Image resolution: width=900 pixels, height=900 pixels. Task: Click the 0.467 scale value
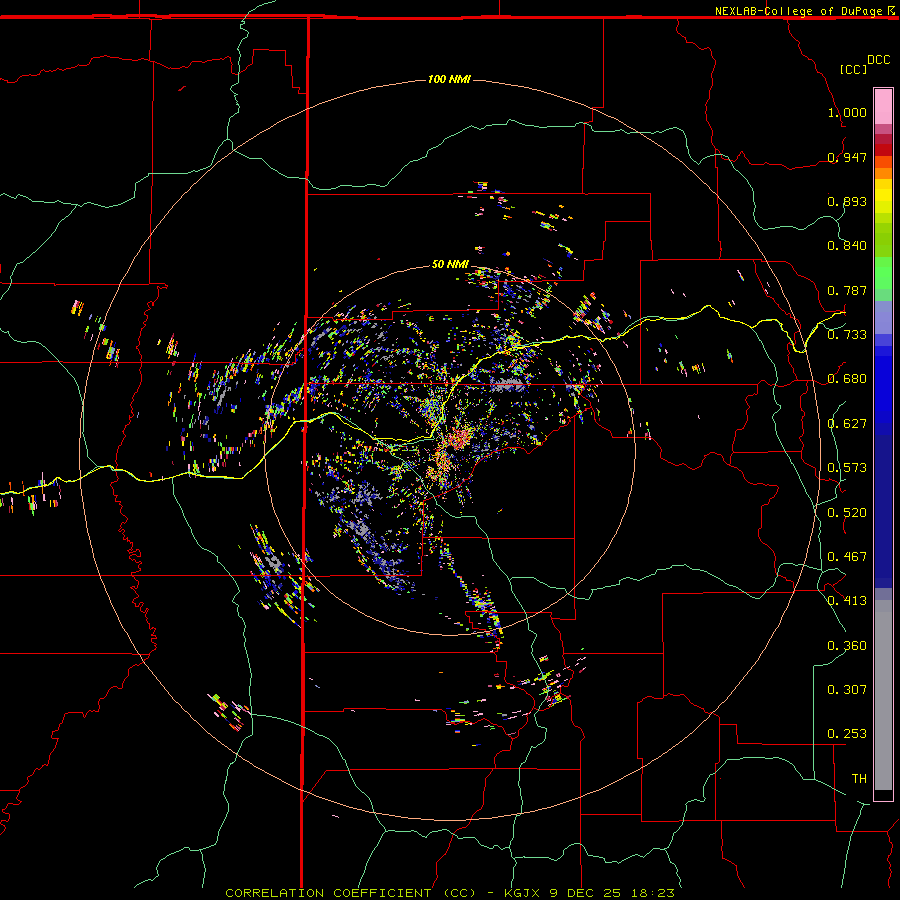point(847,557)
